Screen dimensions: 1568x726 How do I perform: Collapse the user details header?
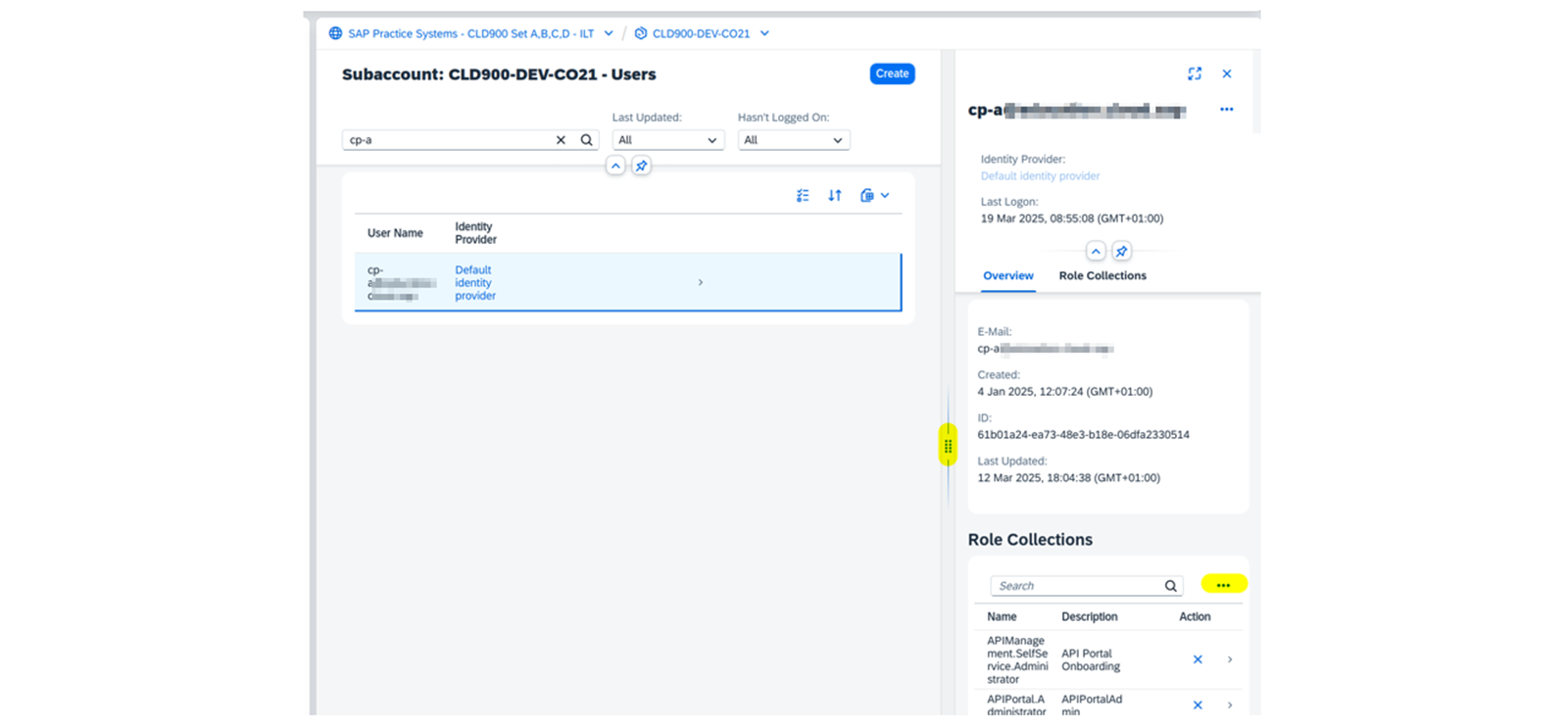(1096, 252)
